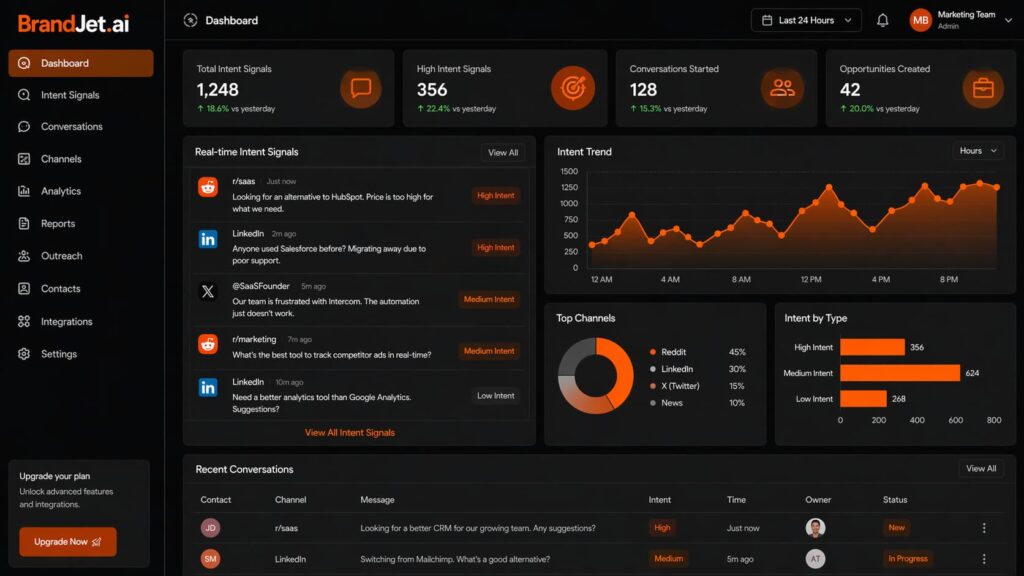Open the Last 24 Hours date dropdown

[806, 20]
